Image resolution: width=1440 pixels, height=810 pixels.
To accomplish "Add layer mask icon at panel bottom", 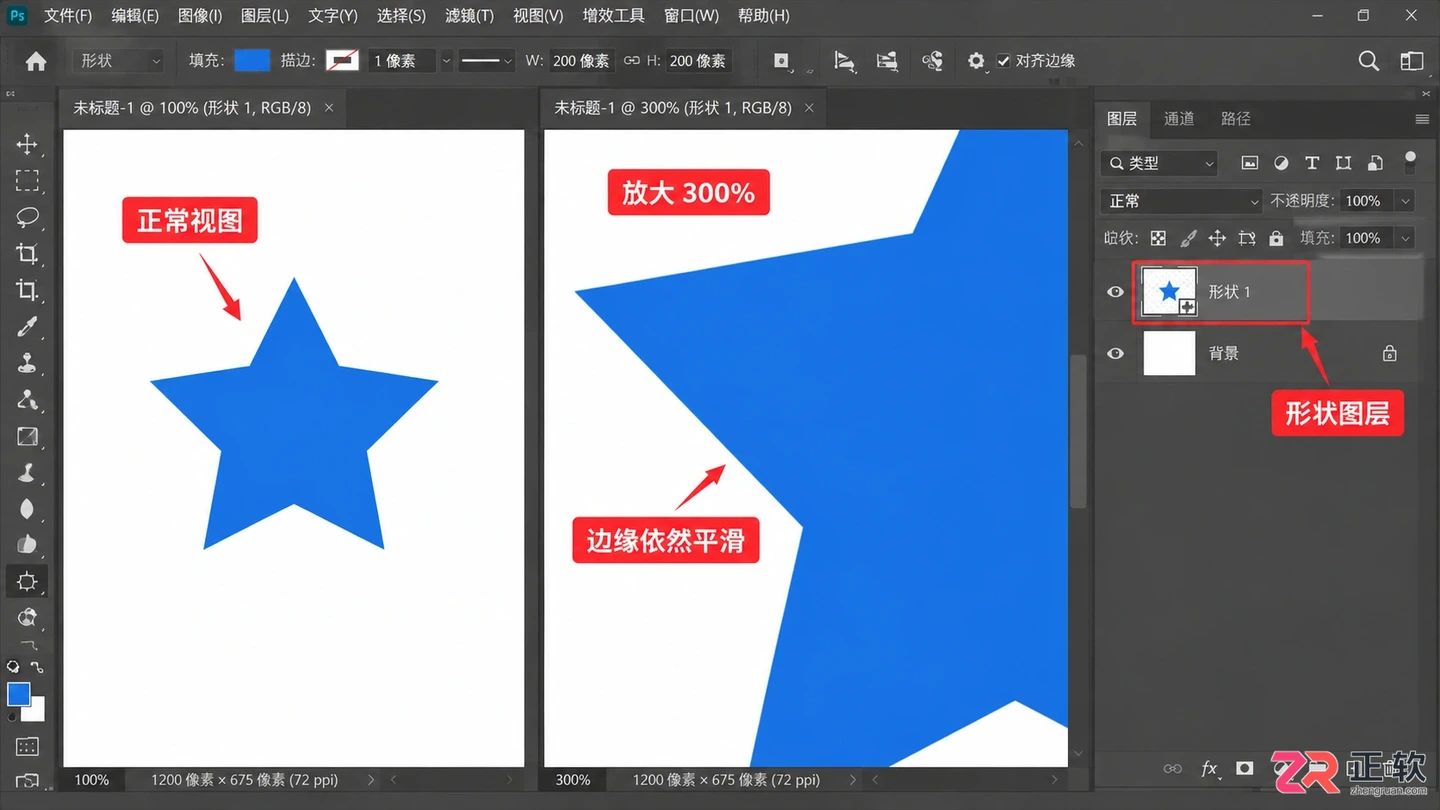I will click(1244, 768).
